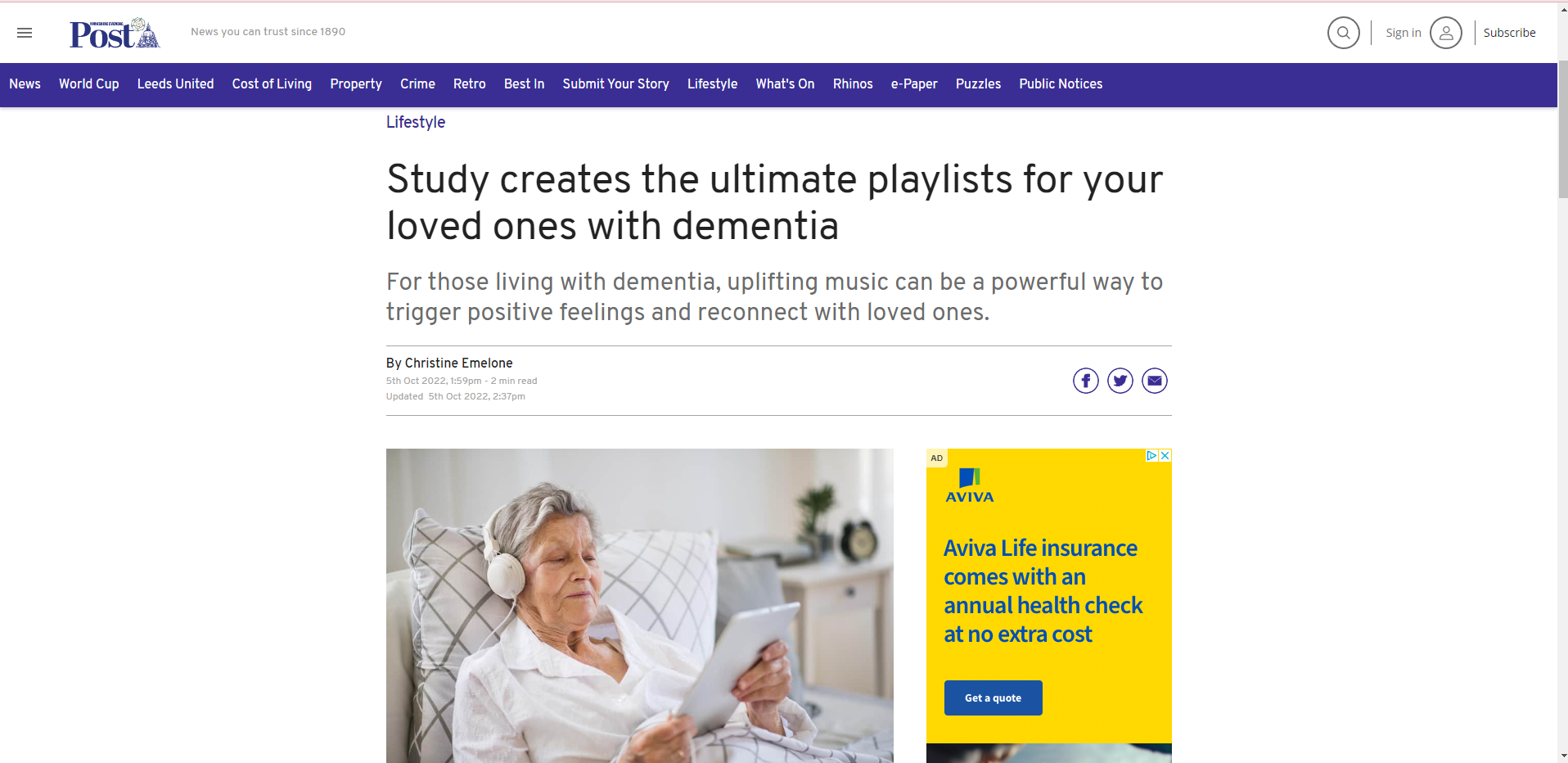
Task: Open the search magnifier icon
Action: pyautogui.click(x=1343, y=33)
